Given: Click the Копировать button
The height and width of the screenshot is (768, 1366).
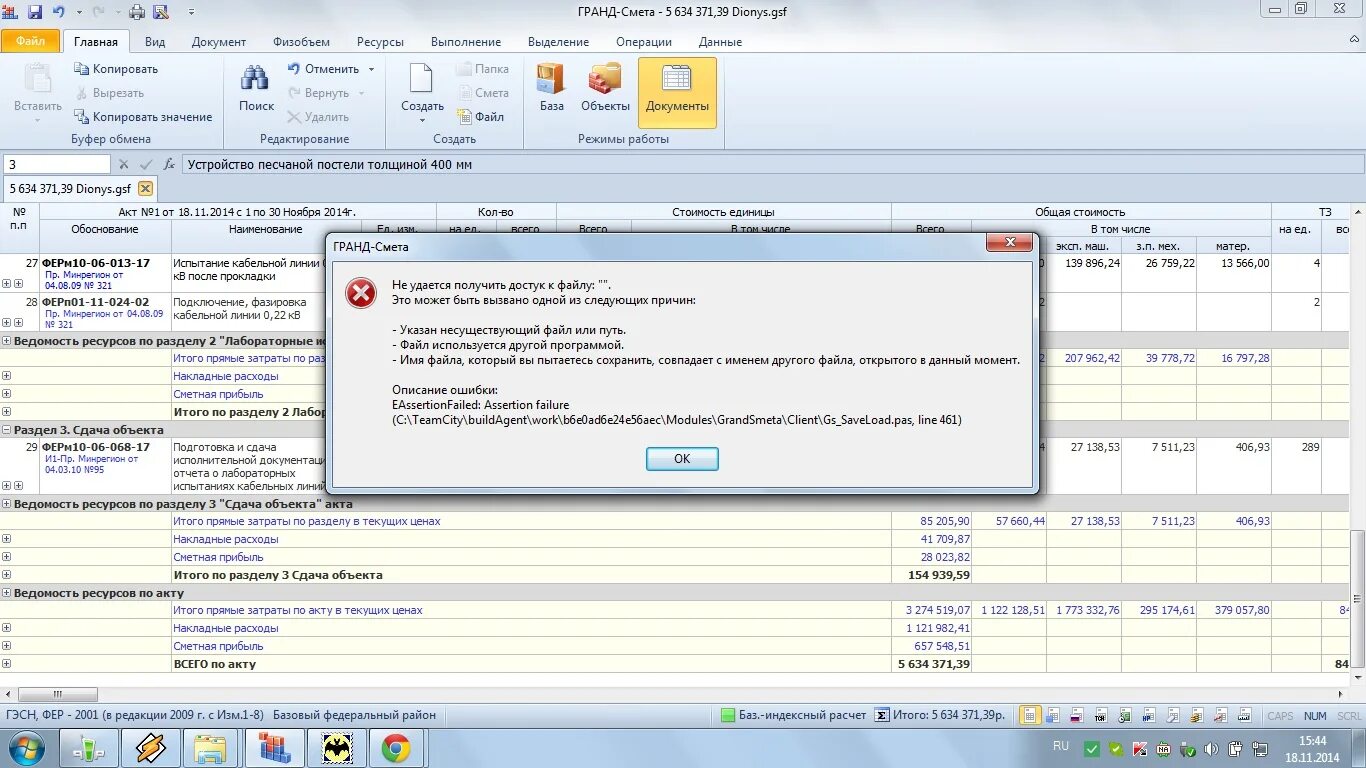Looking at the screenshot, I should pos(116,69).
